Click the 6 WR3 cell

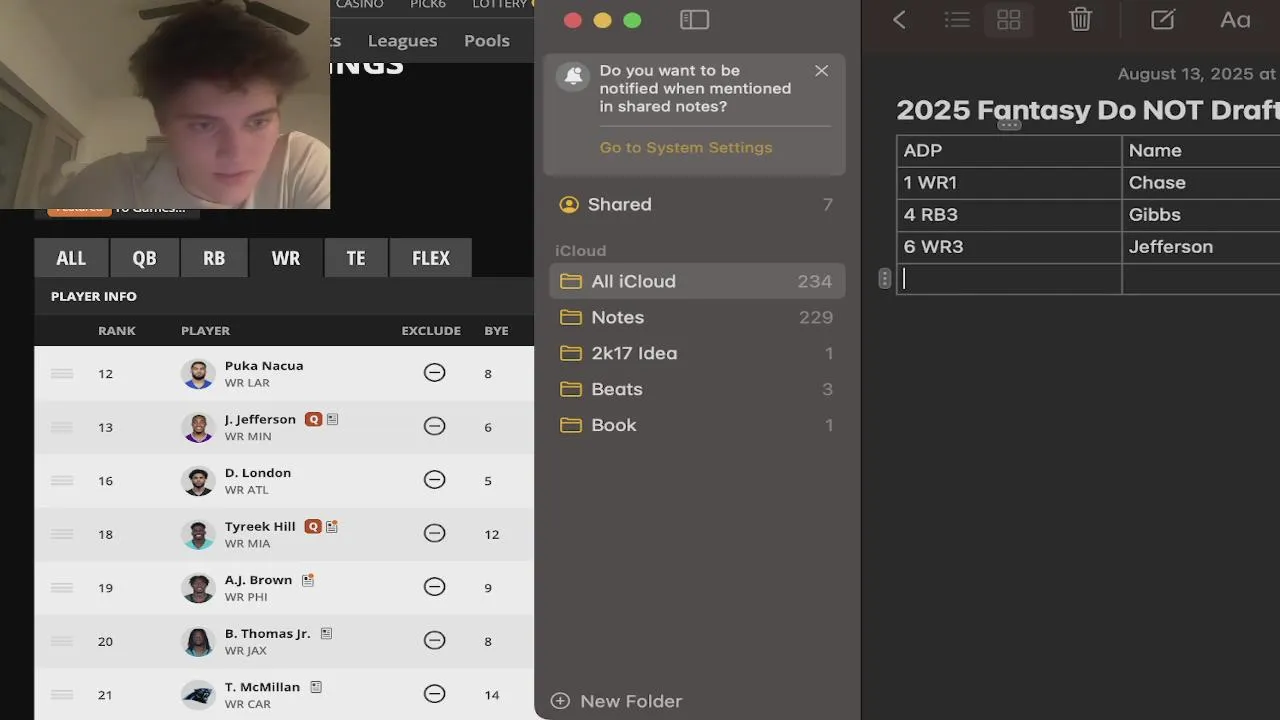(1009, 247)
